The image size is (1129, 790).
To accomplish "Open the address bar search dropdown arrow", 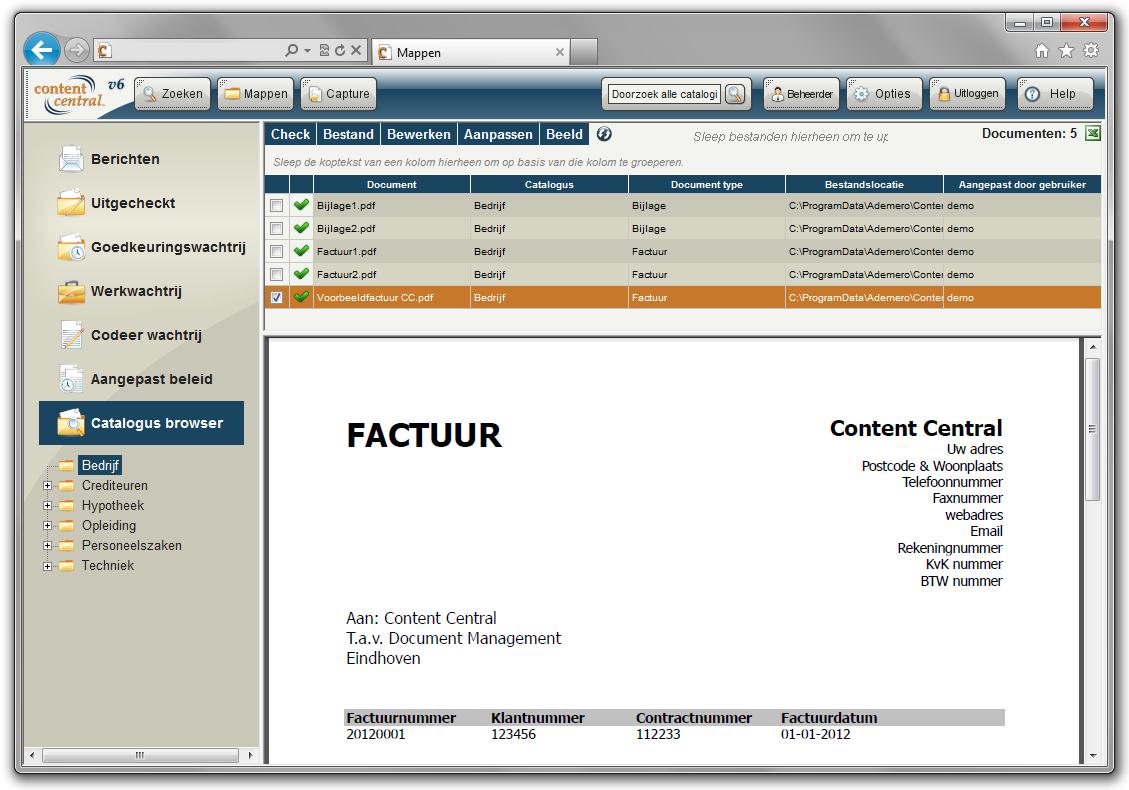I will tap(307, 50).
